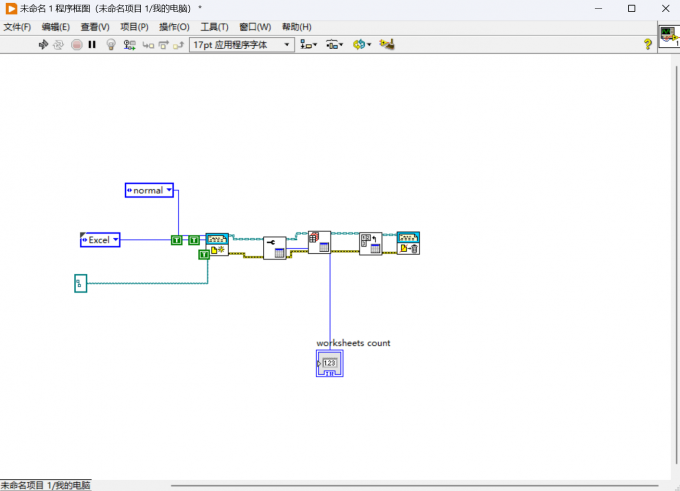Maximize the block diagram window
This screenshot has height=491, width=680.
(632, 8)
